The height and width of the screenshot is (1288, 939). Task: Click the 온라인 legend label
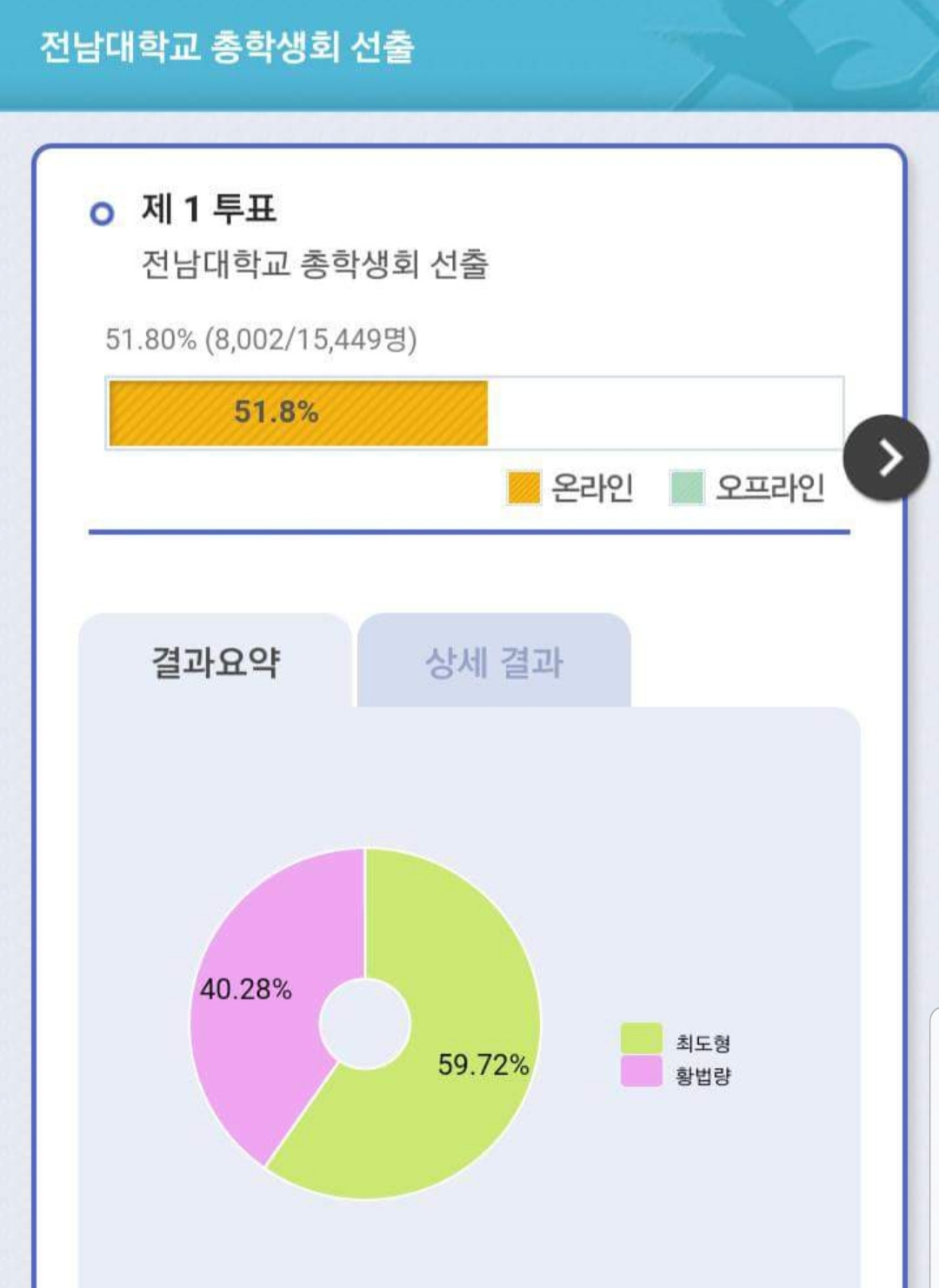[592, 487]
